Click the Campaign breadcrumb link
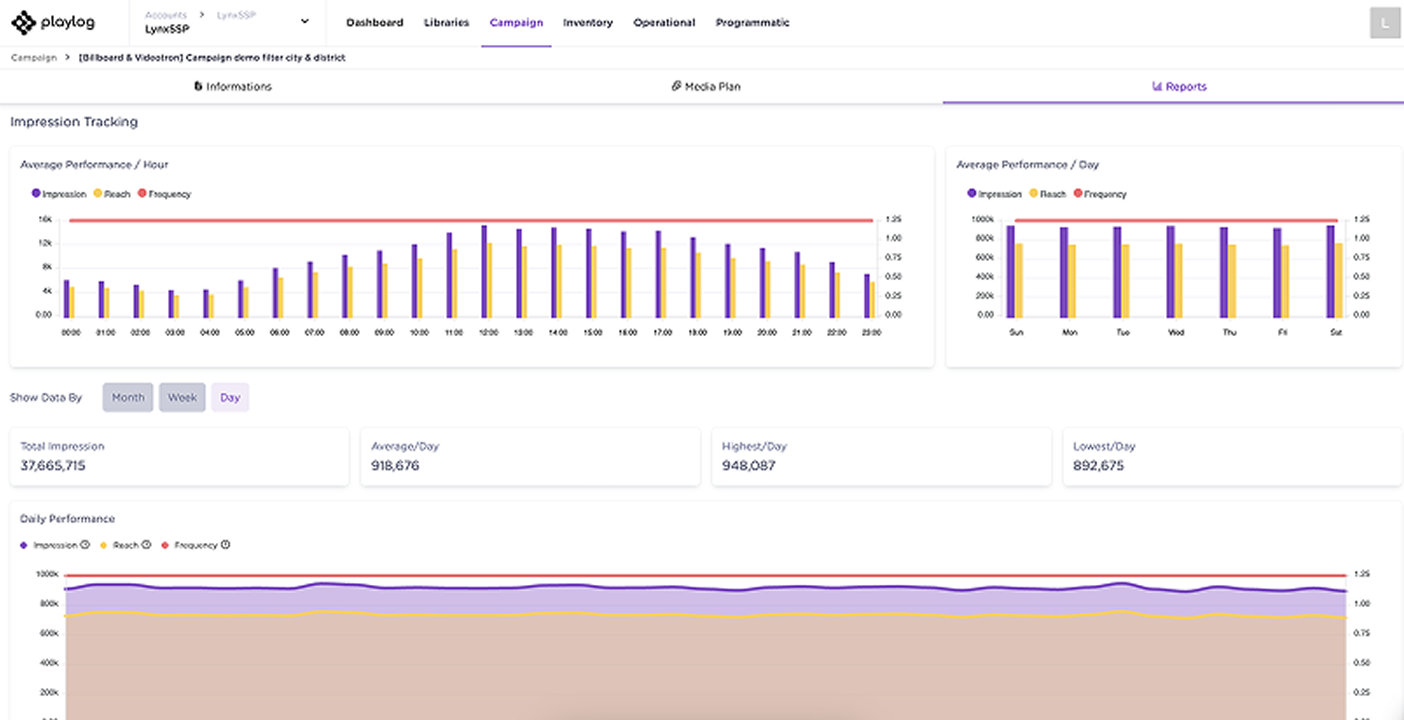The image size is (1404, 720). 33,58
